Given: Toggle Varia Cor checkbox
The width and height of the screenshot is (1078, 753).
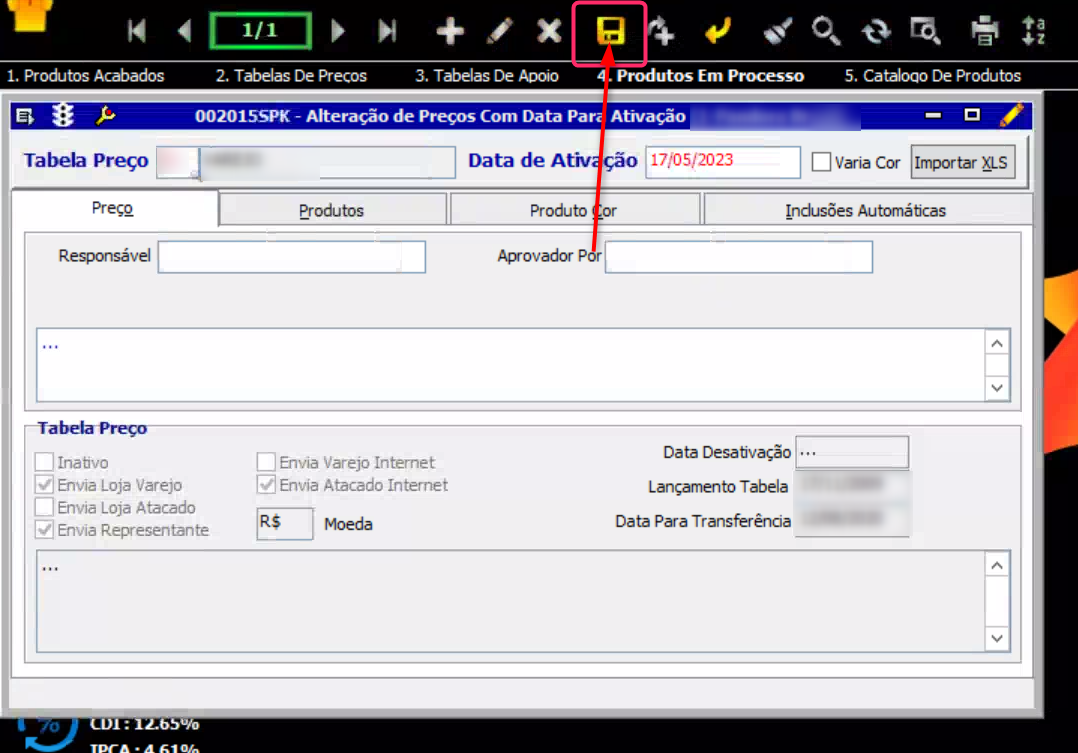Looking at the screenshot, I should click(x=821, y=162).
